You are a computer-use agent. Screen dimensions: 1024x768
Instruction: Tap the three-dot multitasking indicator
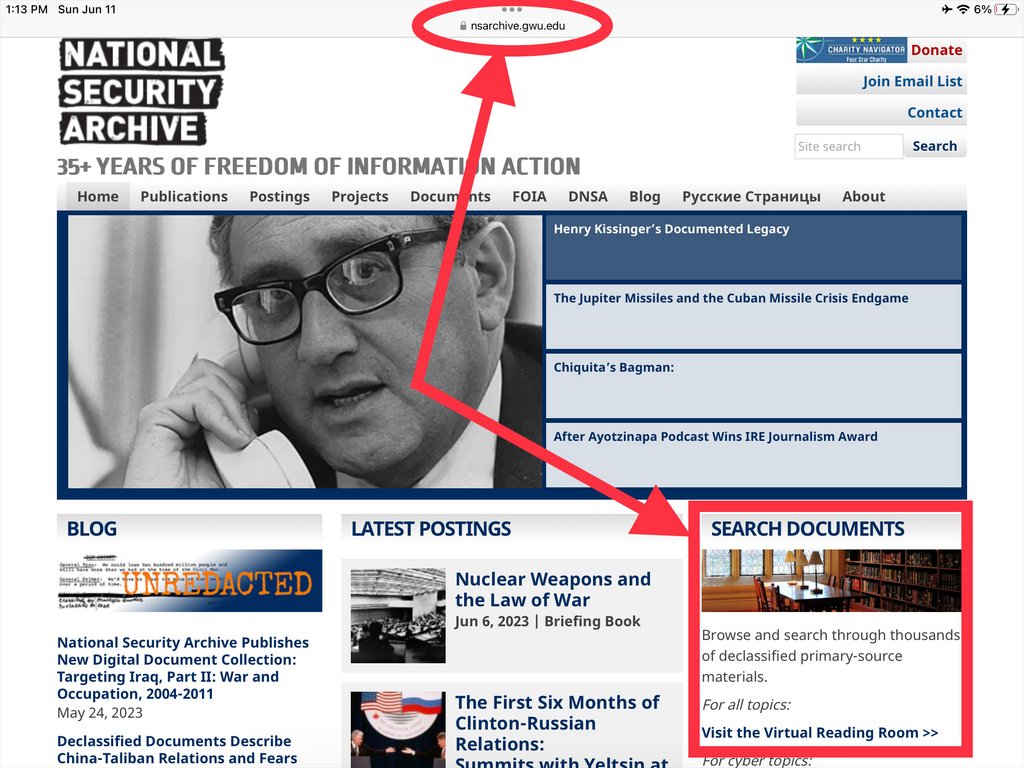pyautogui.click(x=511, y=9)
